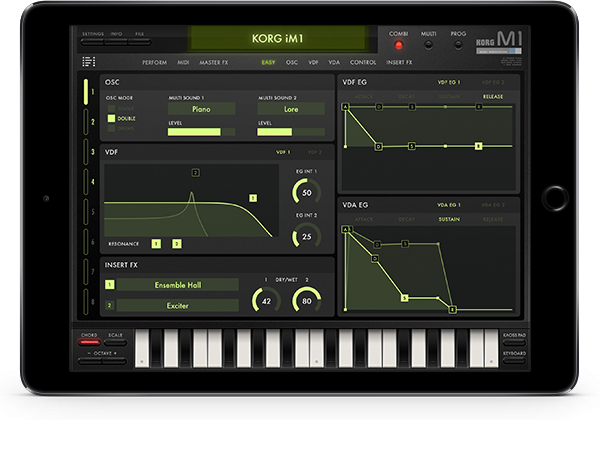Select timbre slot 1

pos(86,92)
